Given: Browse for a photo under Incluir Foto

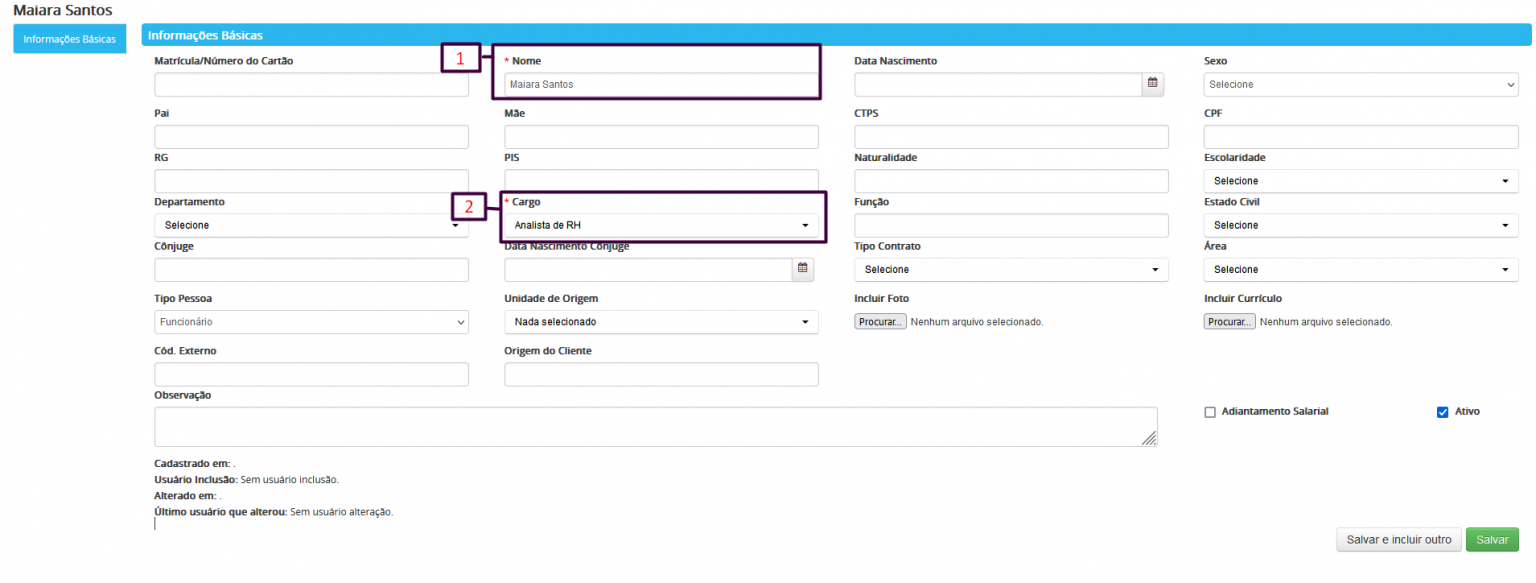Looking at the screenshot, I should point(880,322).
